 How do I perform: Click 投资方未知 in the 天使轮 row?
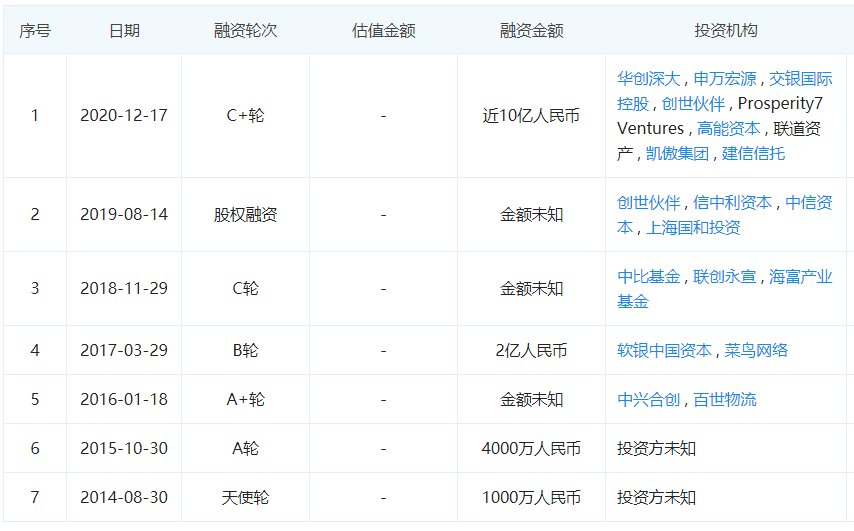656,498
